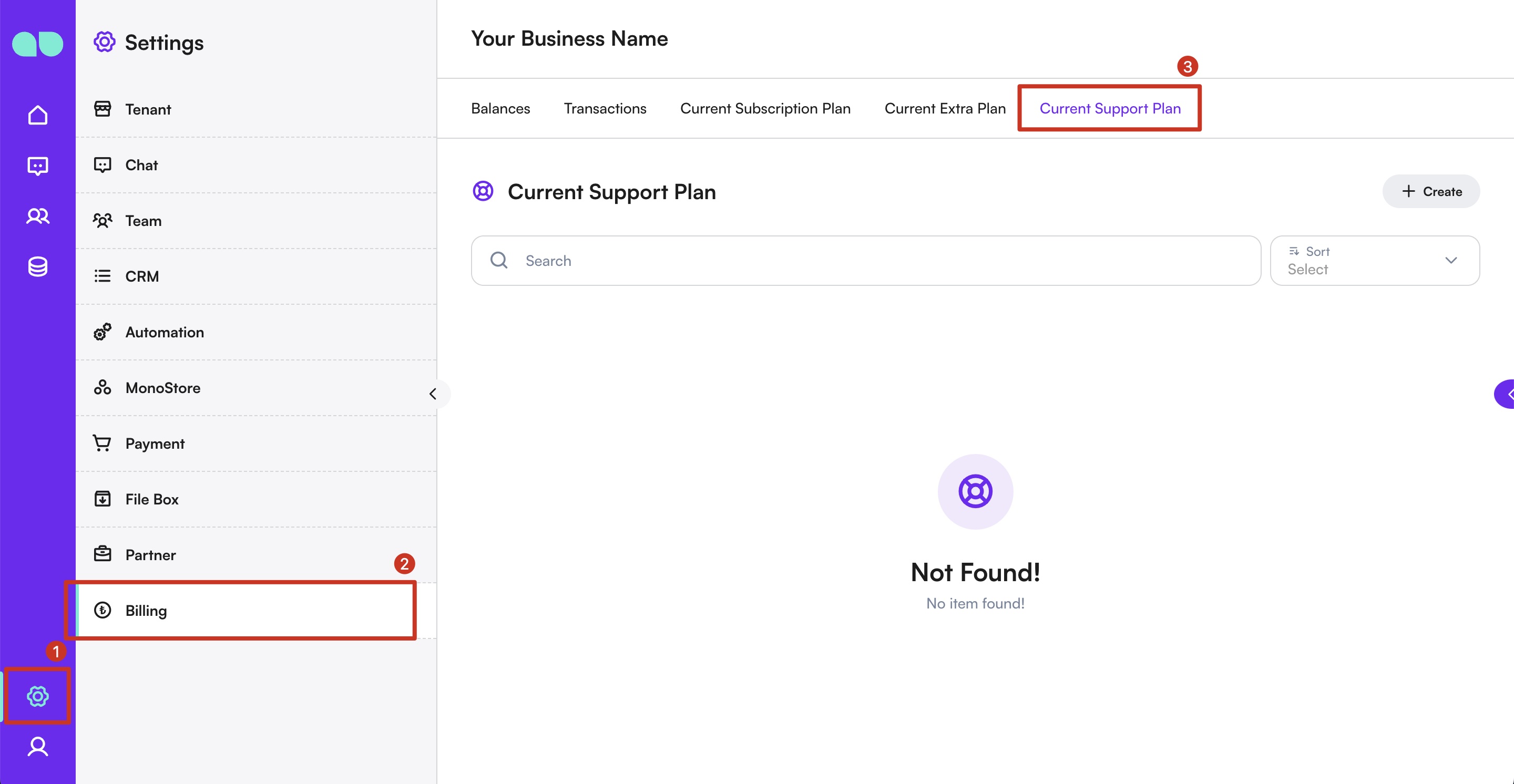
Task: Open the Sort Select dropdown
Action: [1374, 261]
